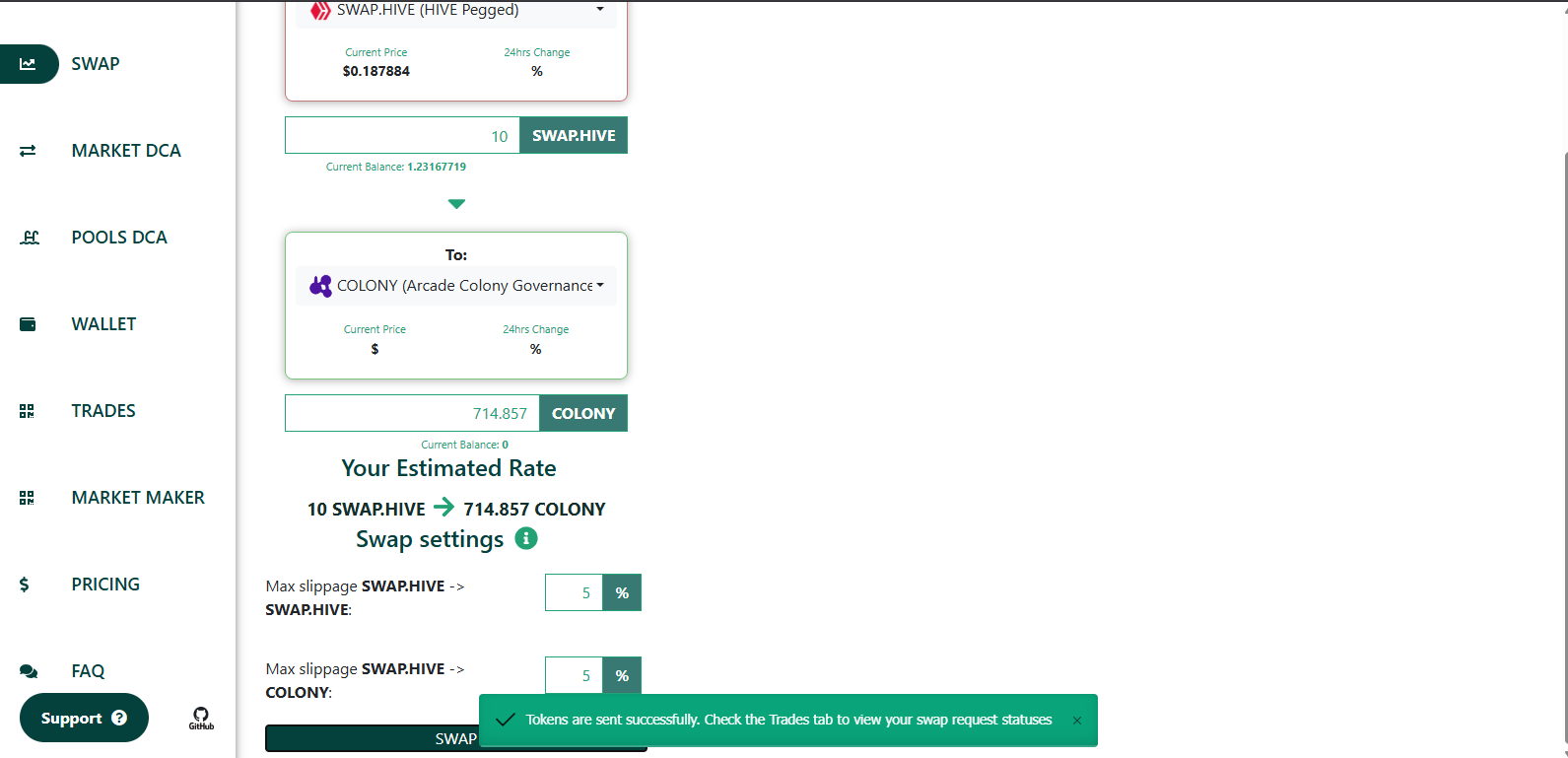Expand the SWAP.HIVE from-token dropdown
Screen dimensions: 1568x758
pyautogui.click(x=456, y=12)
